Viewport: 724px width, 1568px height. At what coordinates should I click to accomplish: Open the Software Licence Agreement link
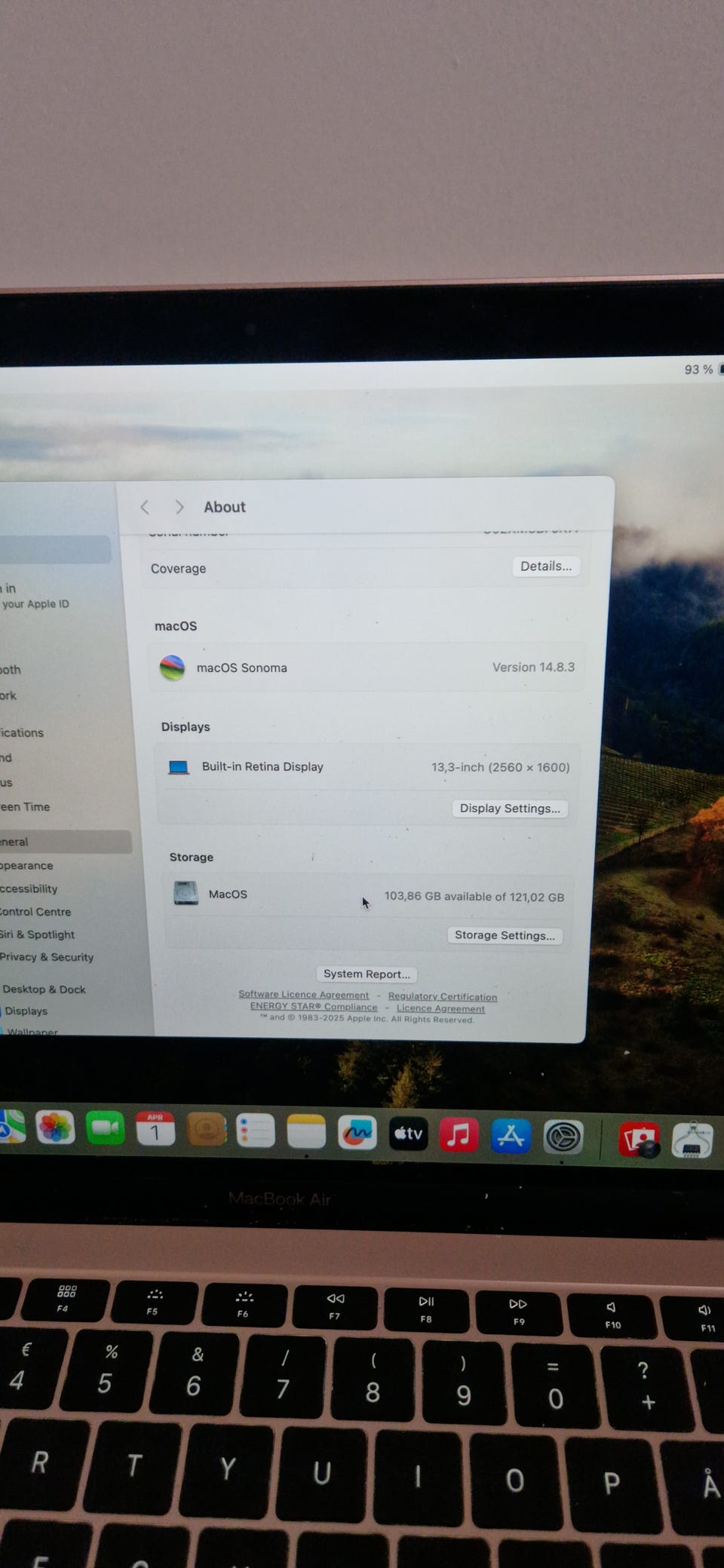pyautogui.click(x=304, y=995)
